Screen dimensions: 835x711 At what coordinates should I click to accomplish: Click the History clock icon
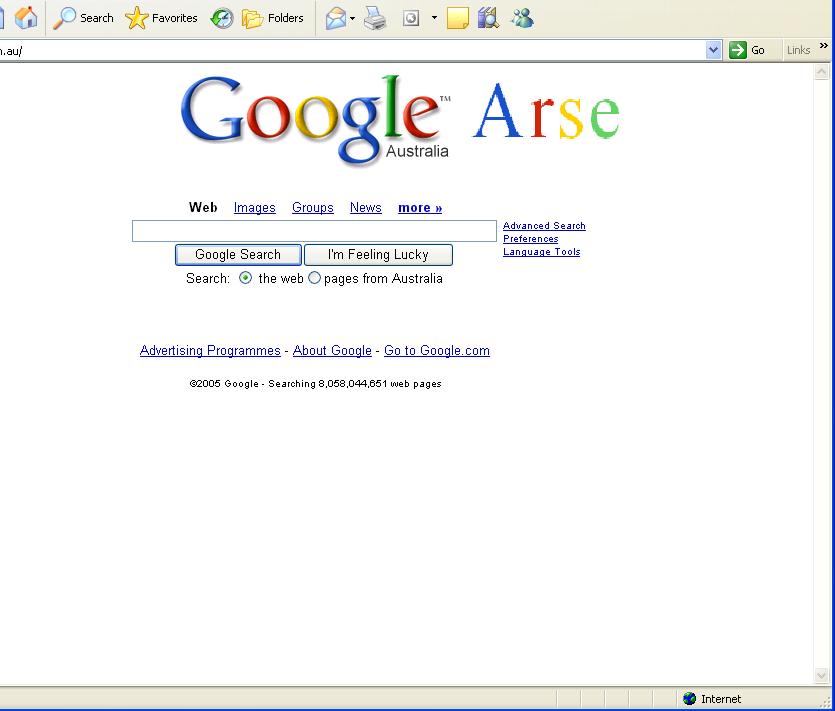pyautogui.click(x=222, y=18)
